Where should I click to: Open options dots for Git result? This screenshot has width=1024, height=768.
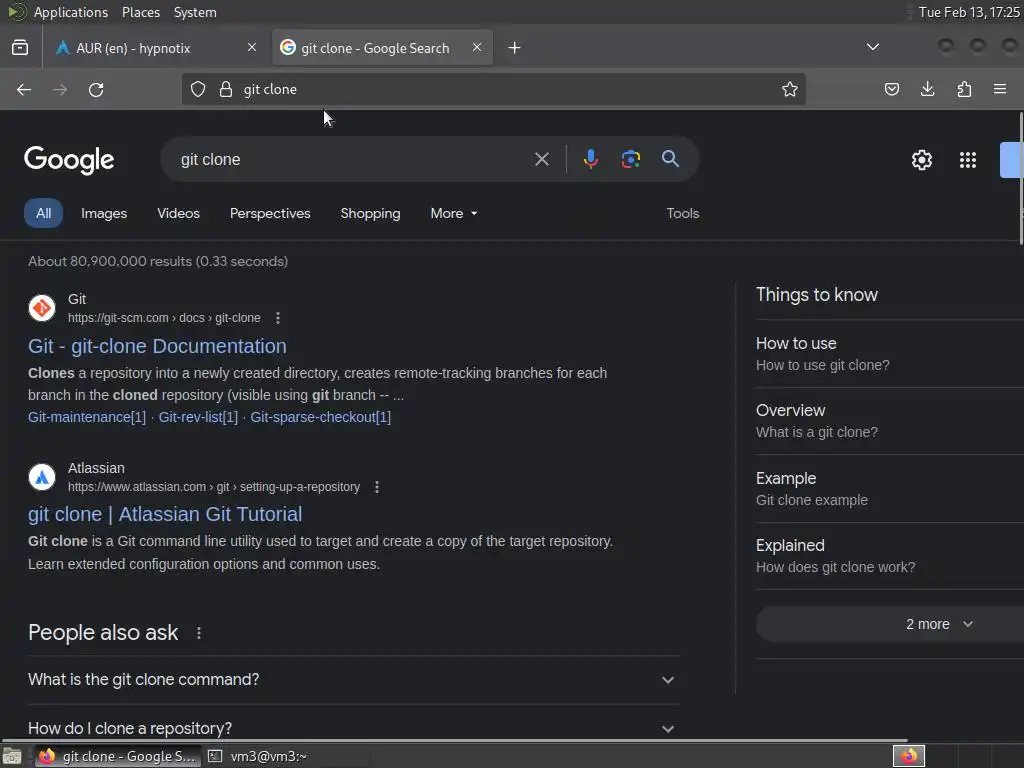coord(278,318)
